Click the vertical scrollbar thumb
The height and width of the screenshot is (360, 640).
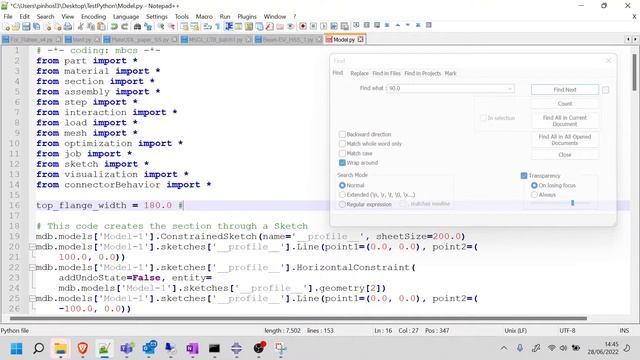(x=634, y=72)
